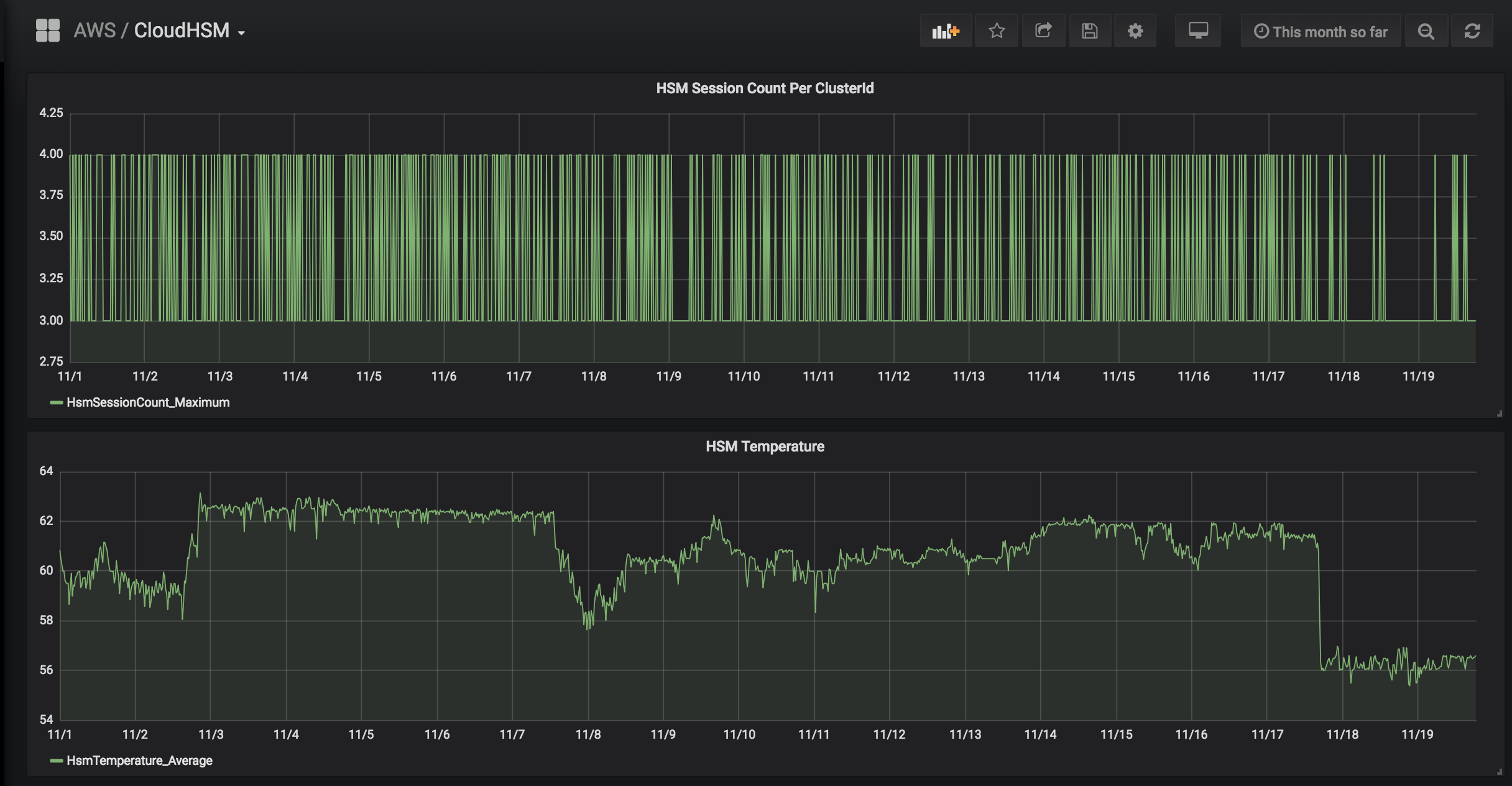
Task: Open the share dashboard icon
Action: (1043, 31)
